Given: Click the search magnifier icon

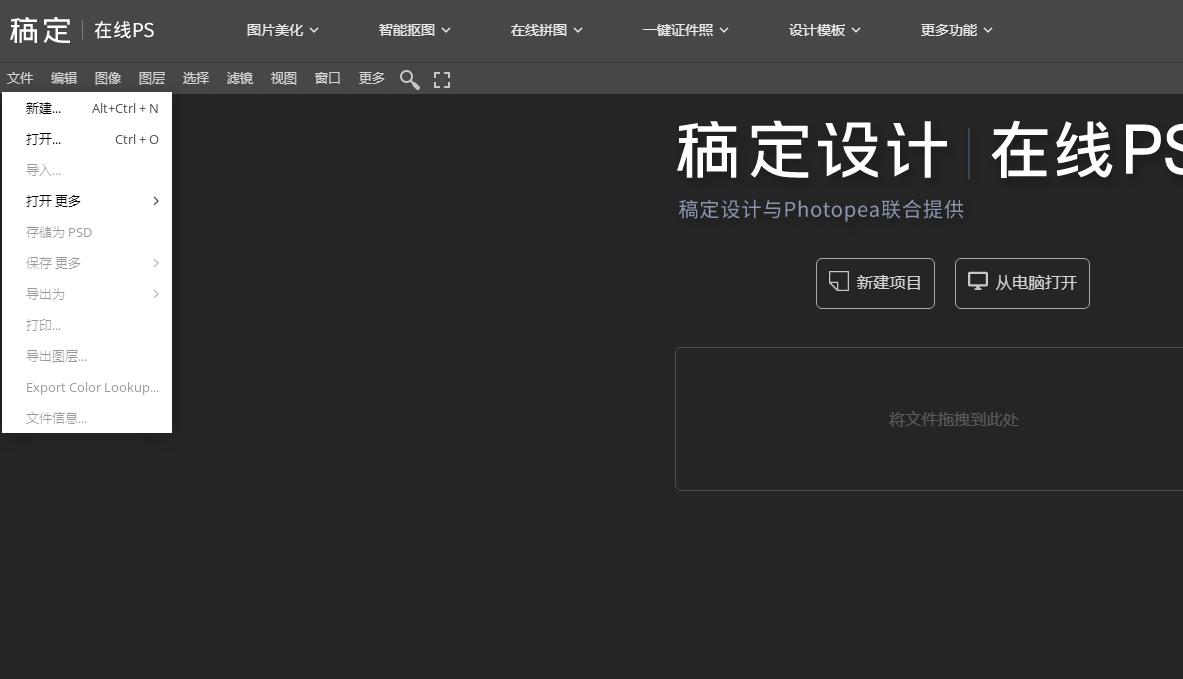Looking at the screenshot, I should (x=409, y=79).
